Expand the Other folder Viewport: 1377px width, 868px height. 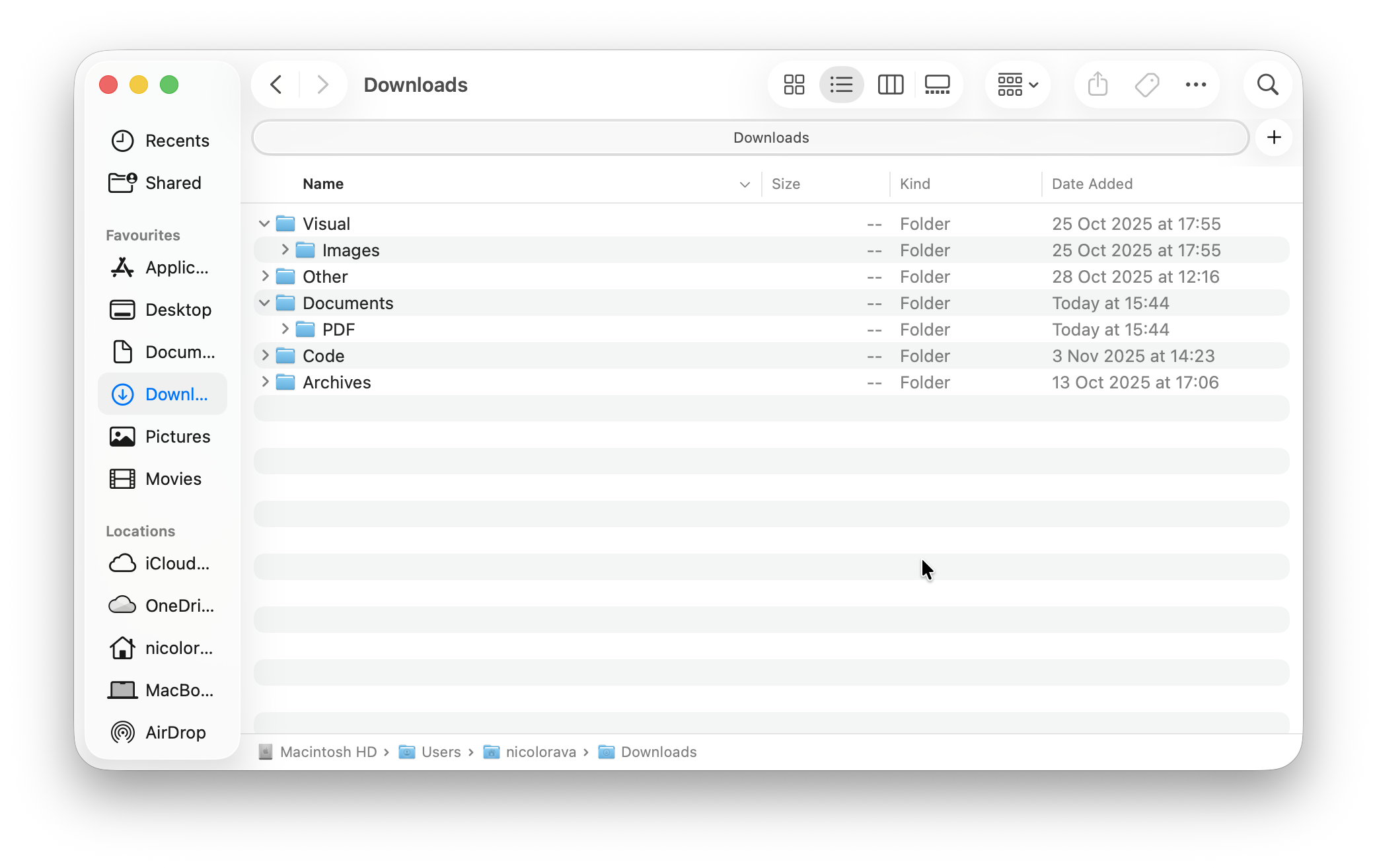265,276
